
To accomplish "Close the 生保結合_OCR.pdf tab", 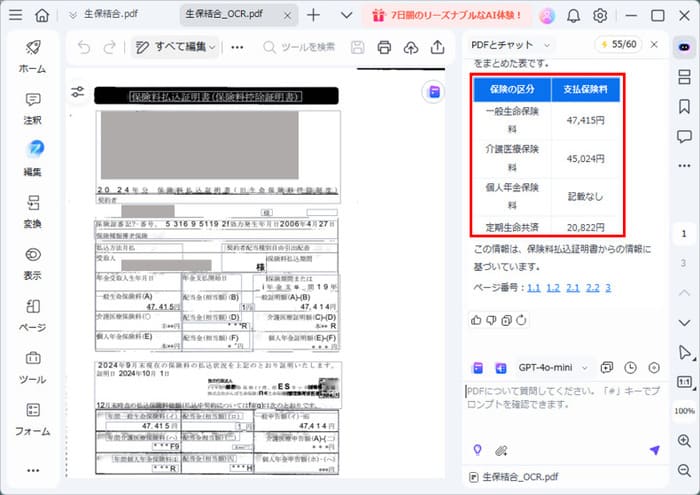I will [x=288, y=15].
